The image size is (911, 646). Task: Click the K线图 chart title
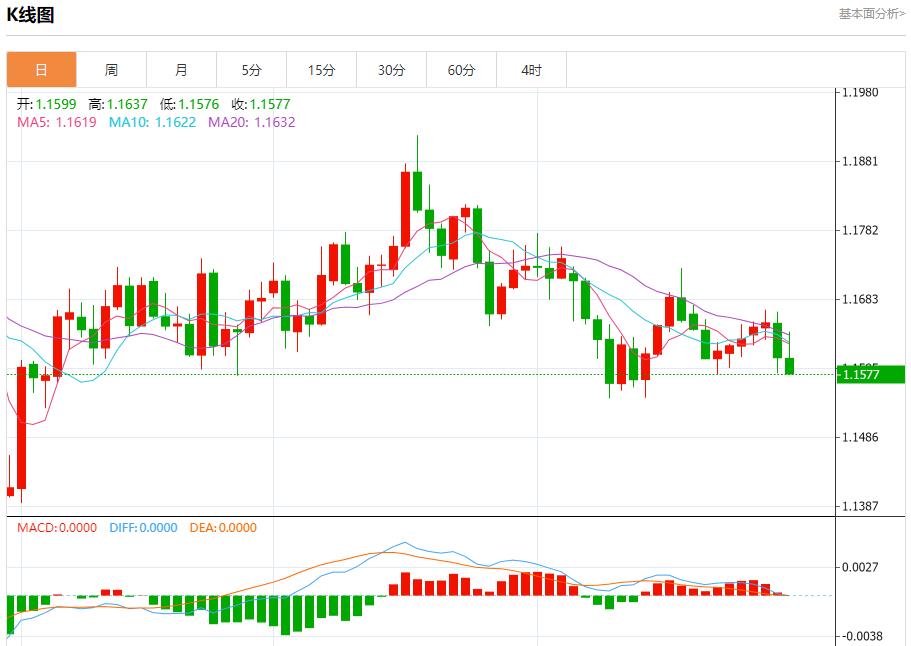(32, 15)
